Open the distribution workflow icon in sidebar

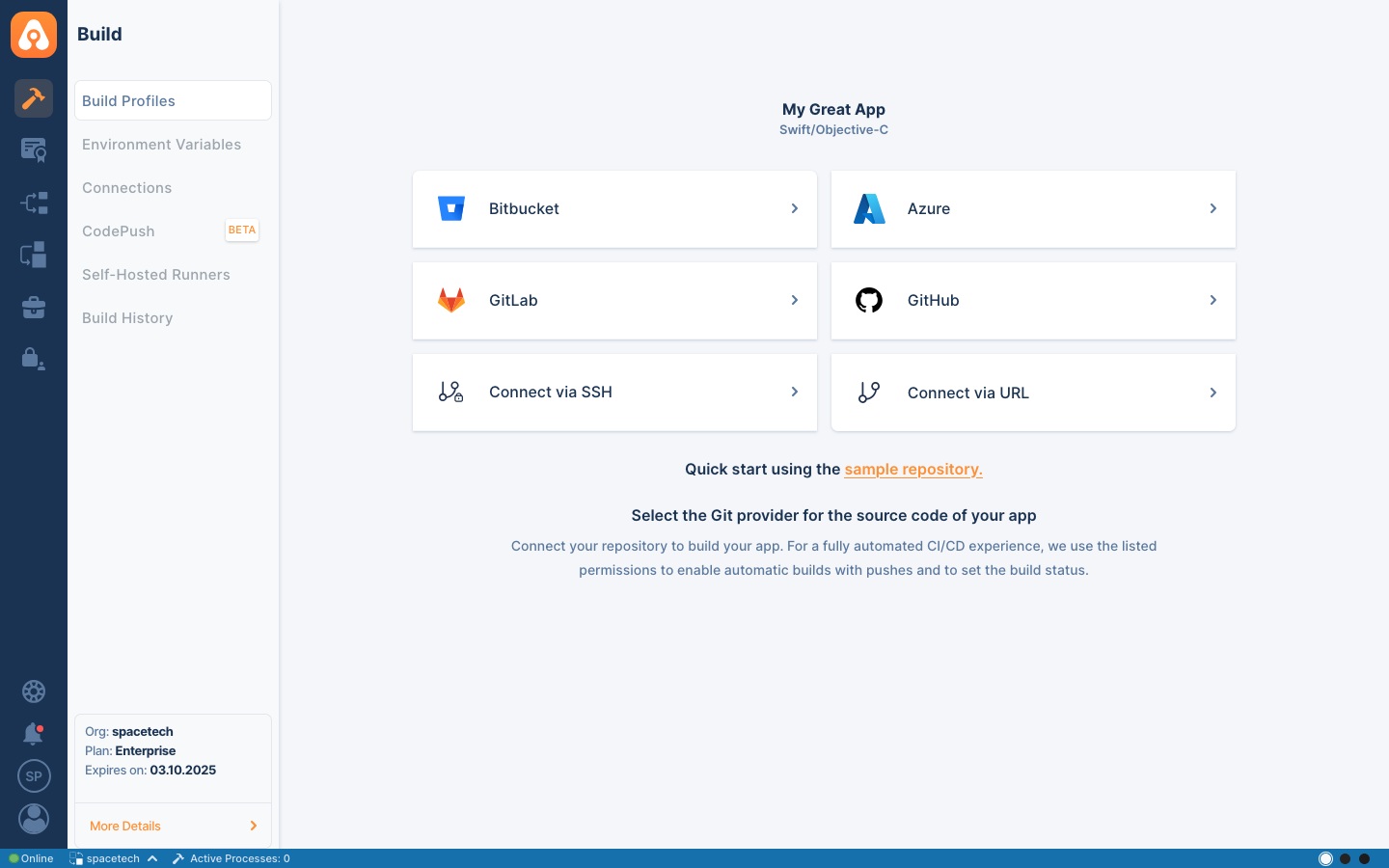tap(34, 203)
